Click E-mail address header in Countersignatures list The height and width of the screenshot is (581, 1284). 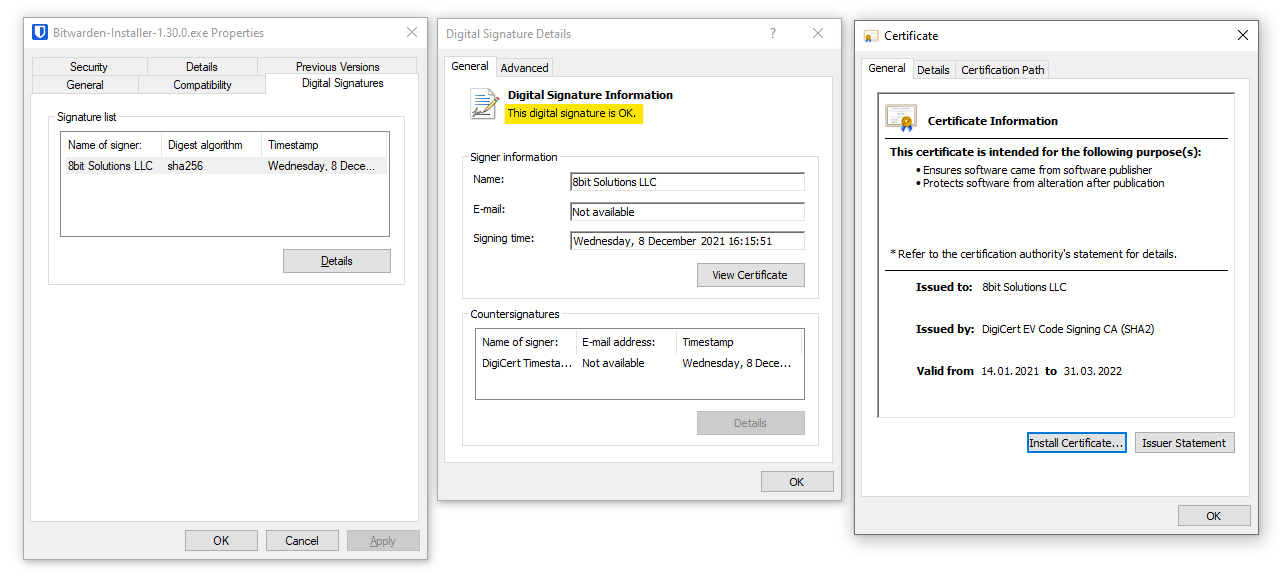coord(626,342)
